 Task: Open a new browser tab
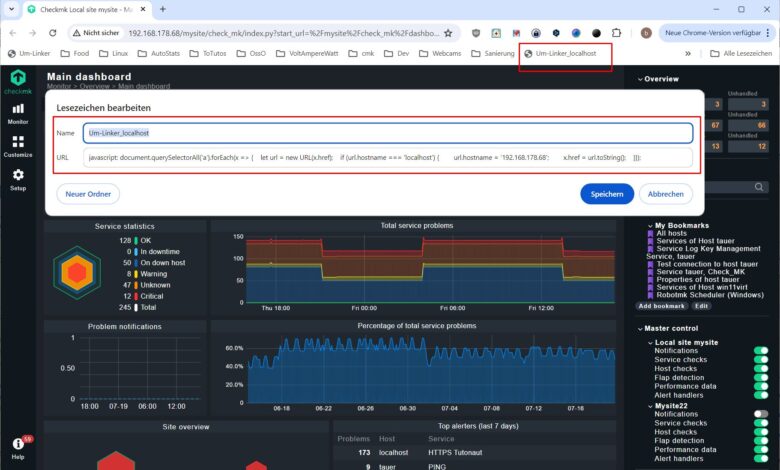click(x=163, y=9)
